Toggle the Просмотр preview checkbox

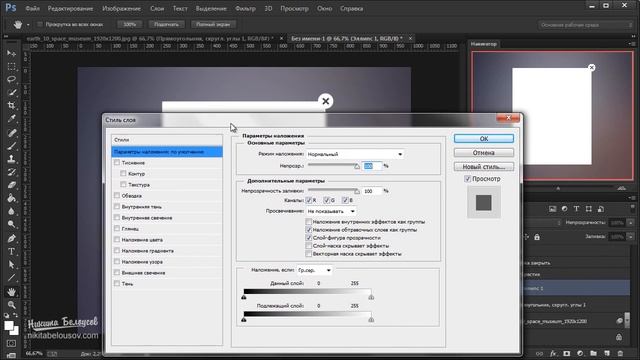pyautogui.click(x=468, y=179)
